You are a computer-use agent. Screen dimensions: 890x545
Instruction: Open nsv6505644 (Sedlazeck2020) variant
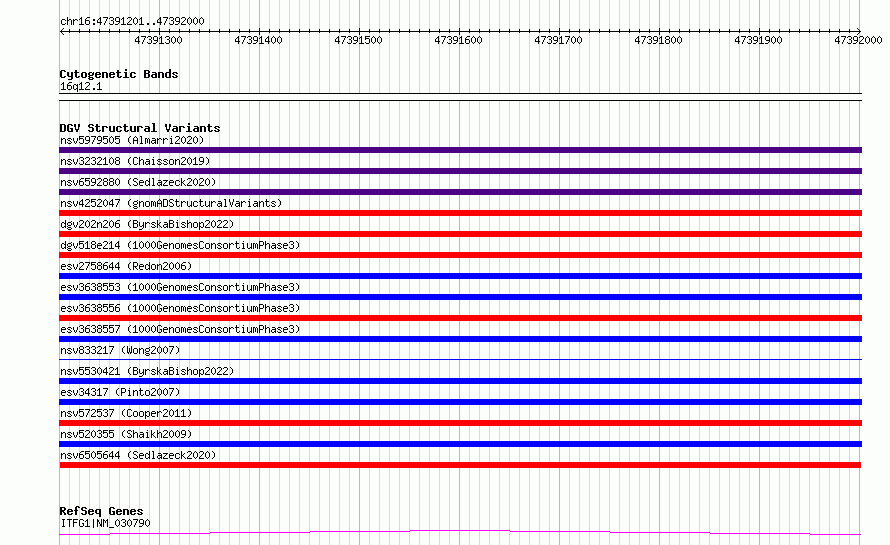point(138,455)
